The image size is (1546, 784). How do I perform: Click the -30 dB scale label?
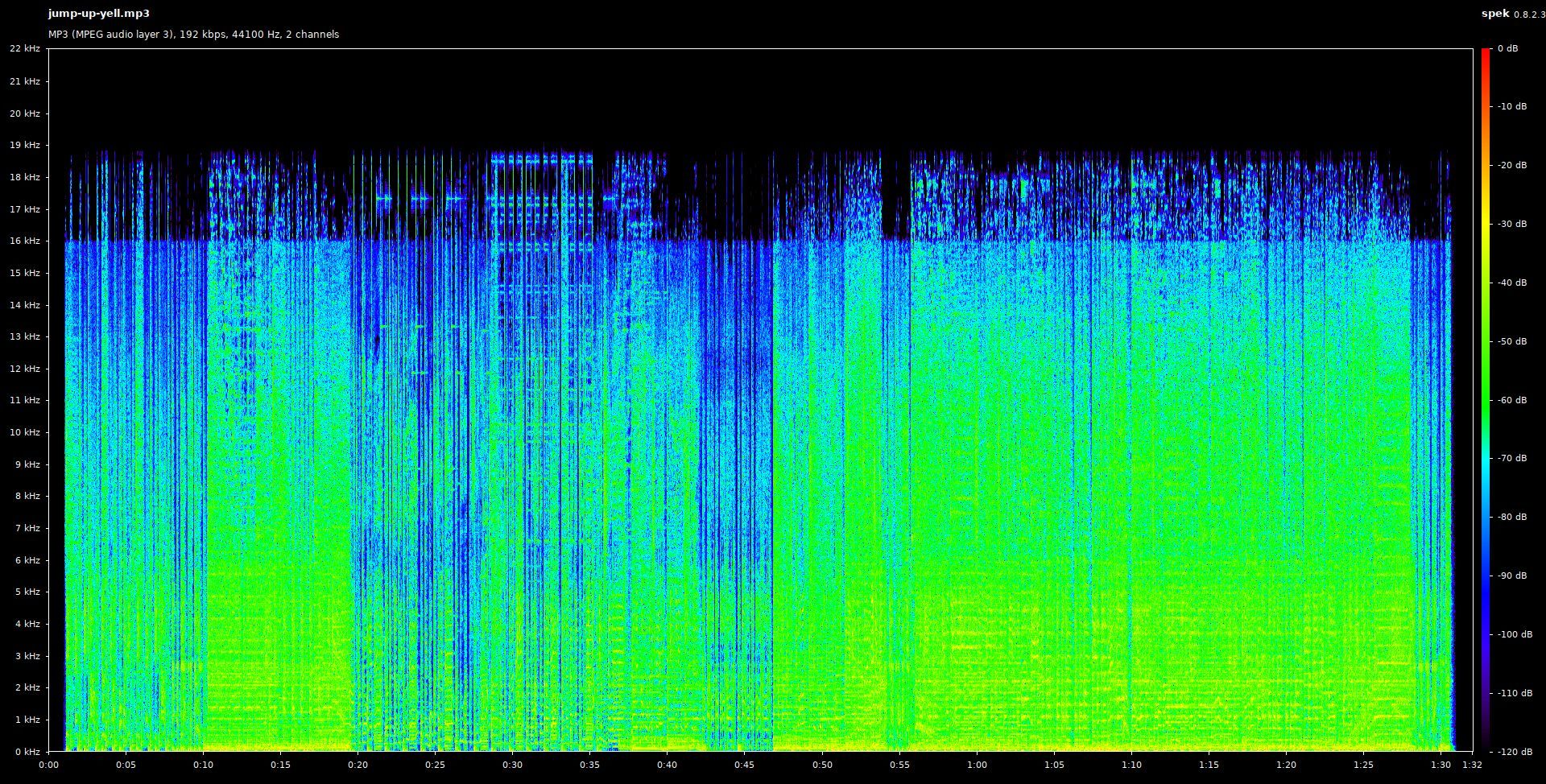1511,225
